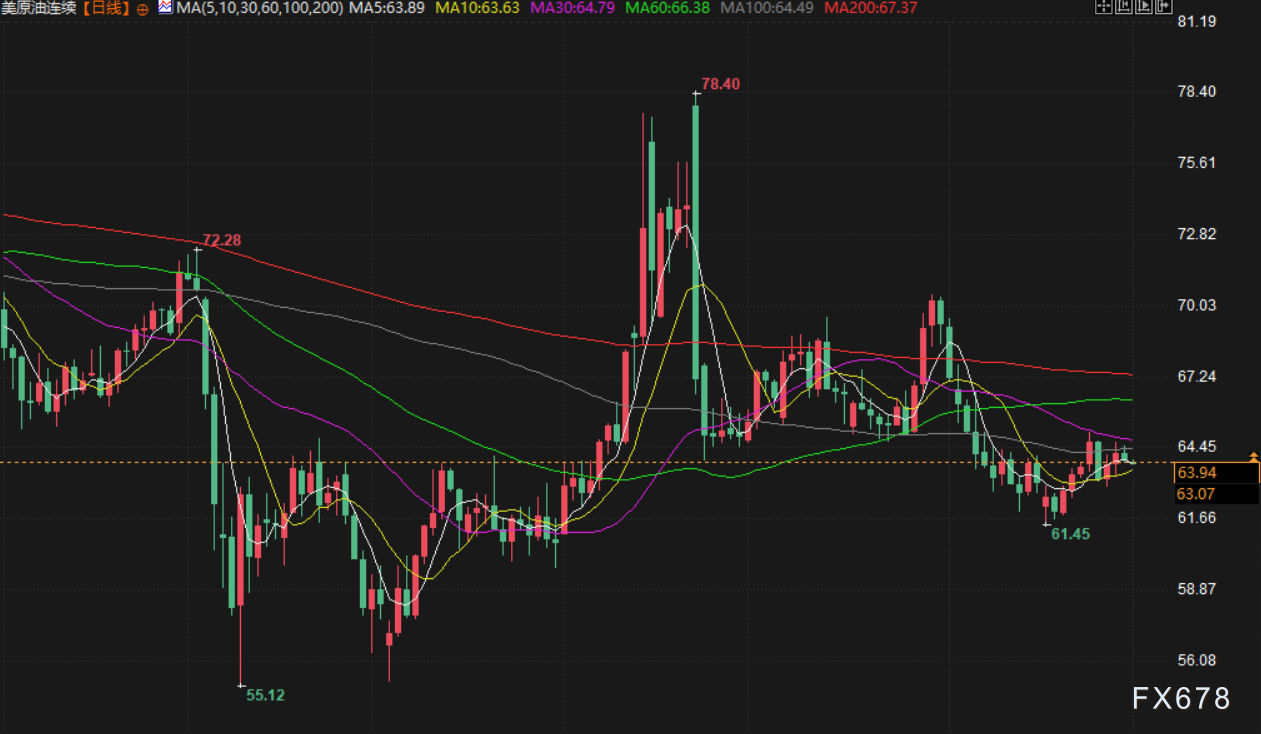Click the 78.40 high price marker
1261x734 pixels.
point(720,85)
